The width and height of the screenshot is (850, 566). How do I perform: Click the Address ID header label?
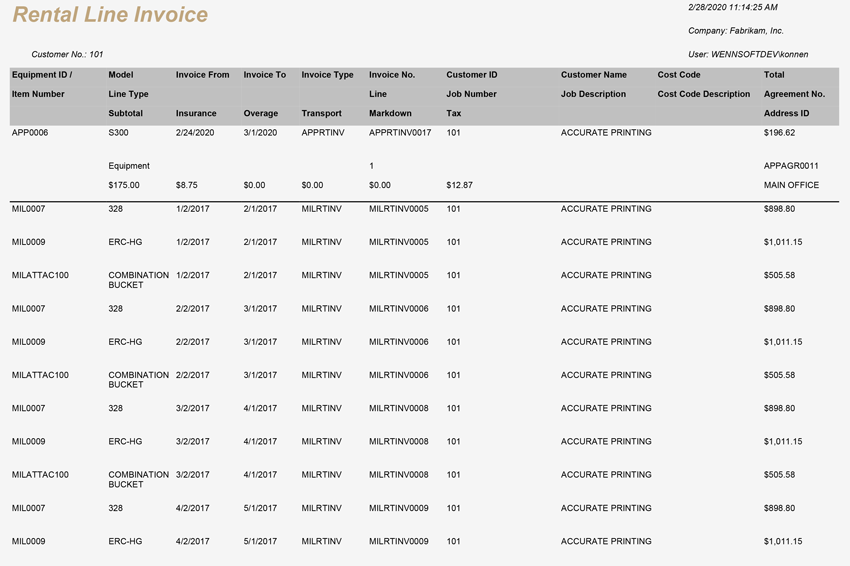[786, 114]
